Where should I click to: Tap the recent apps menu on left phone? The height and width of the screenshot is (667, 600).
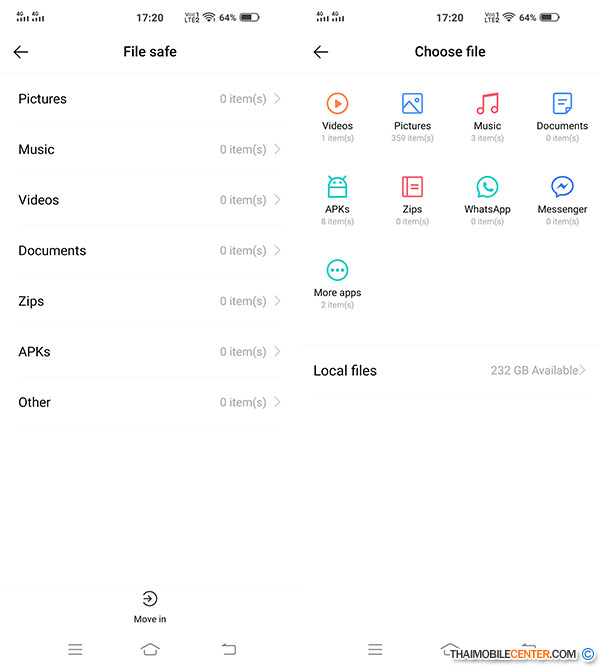tap(75, 650)
